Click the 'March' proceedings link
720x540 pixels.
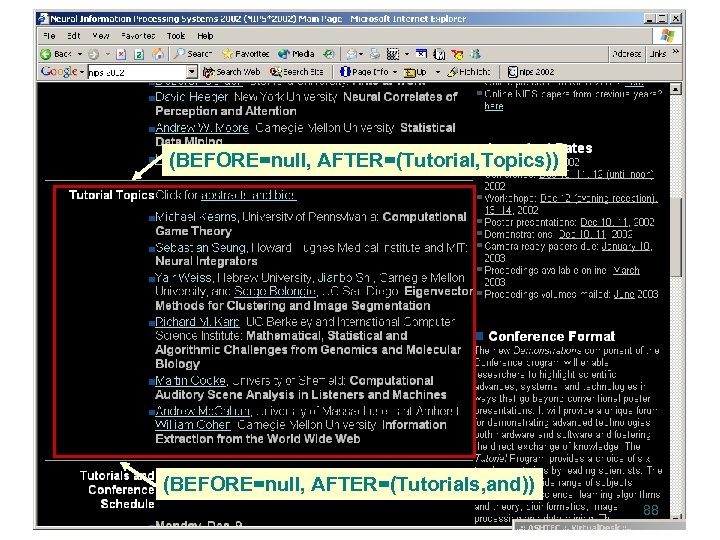(626, 270)
